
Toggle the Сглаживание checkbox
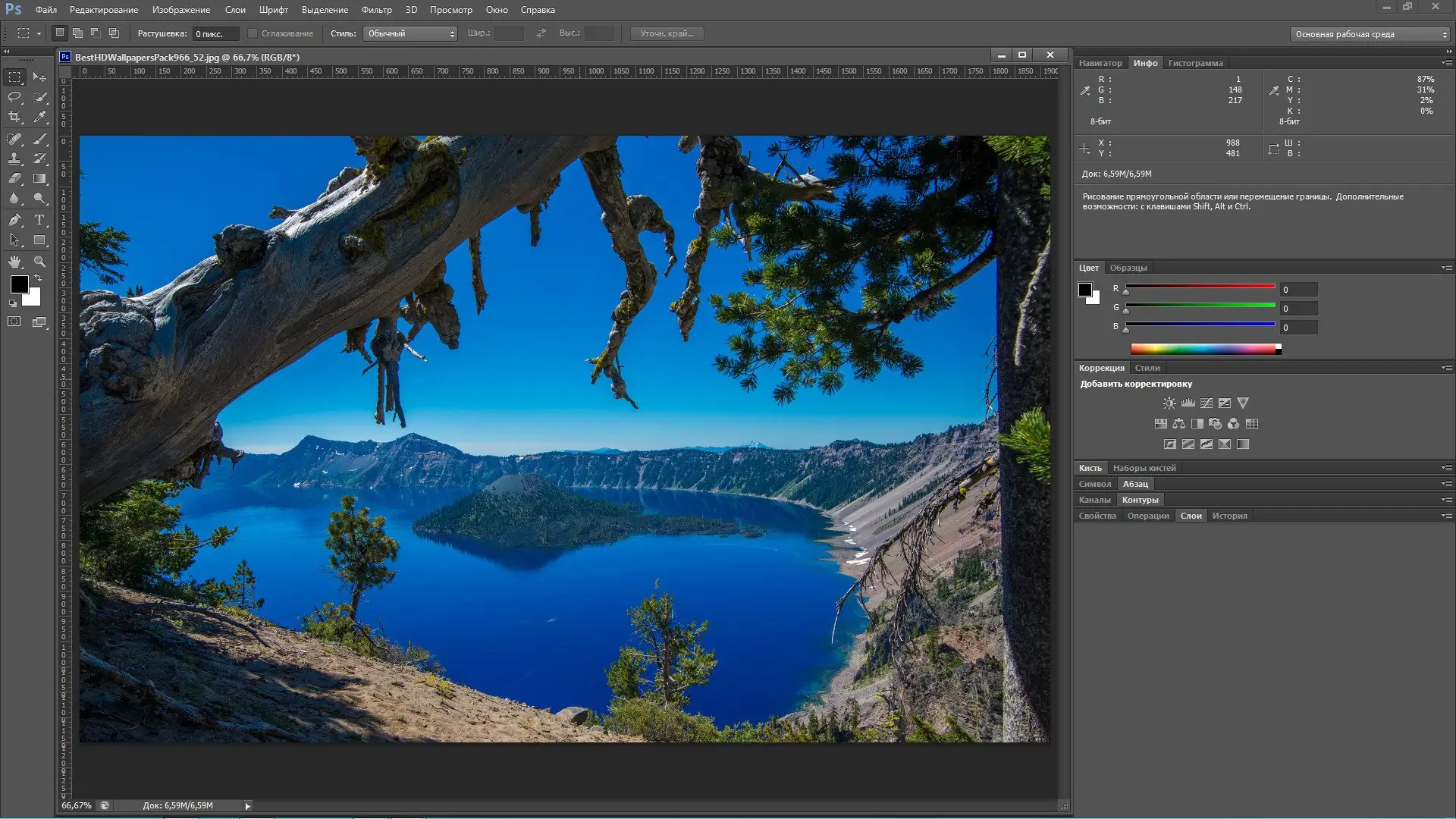253,33
